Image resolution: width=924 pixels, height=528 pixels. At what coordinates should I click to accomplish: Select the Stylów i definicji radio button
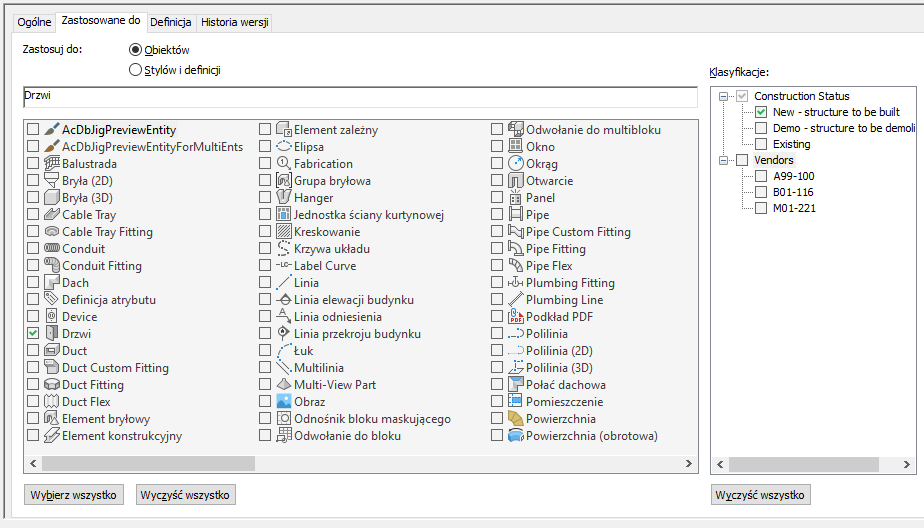[x=136, y=70]
